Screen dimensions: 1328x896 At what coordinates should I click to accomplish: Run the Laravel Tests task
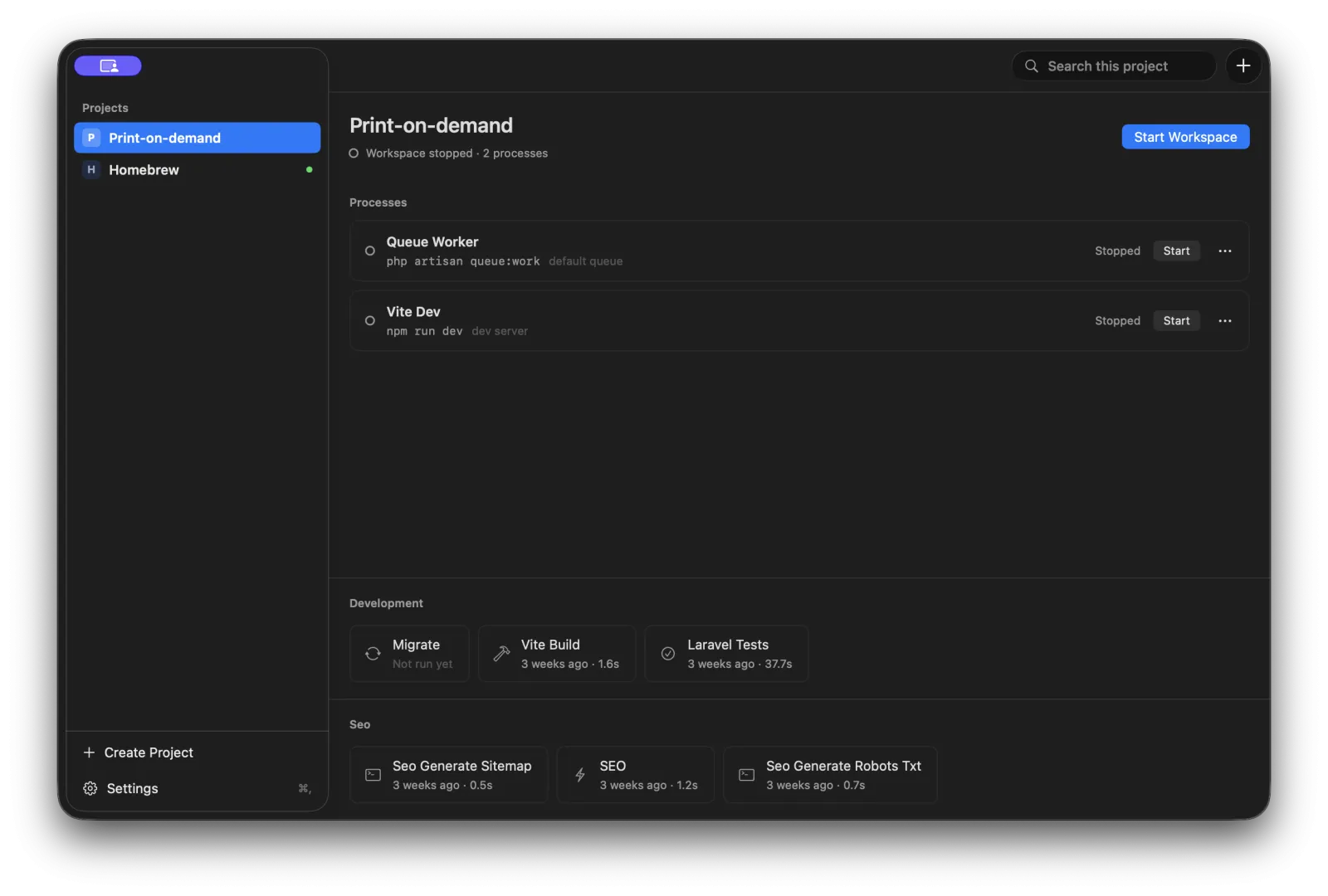pyautogui.click(x=726, y=654)
